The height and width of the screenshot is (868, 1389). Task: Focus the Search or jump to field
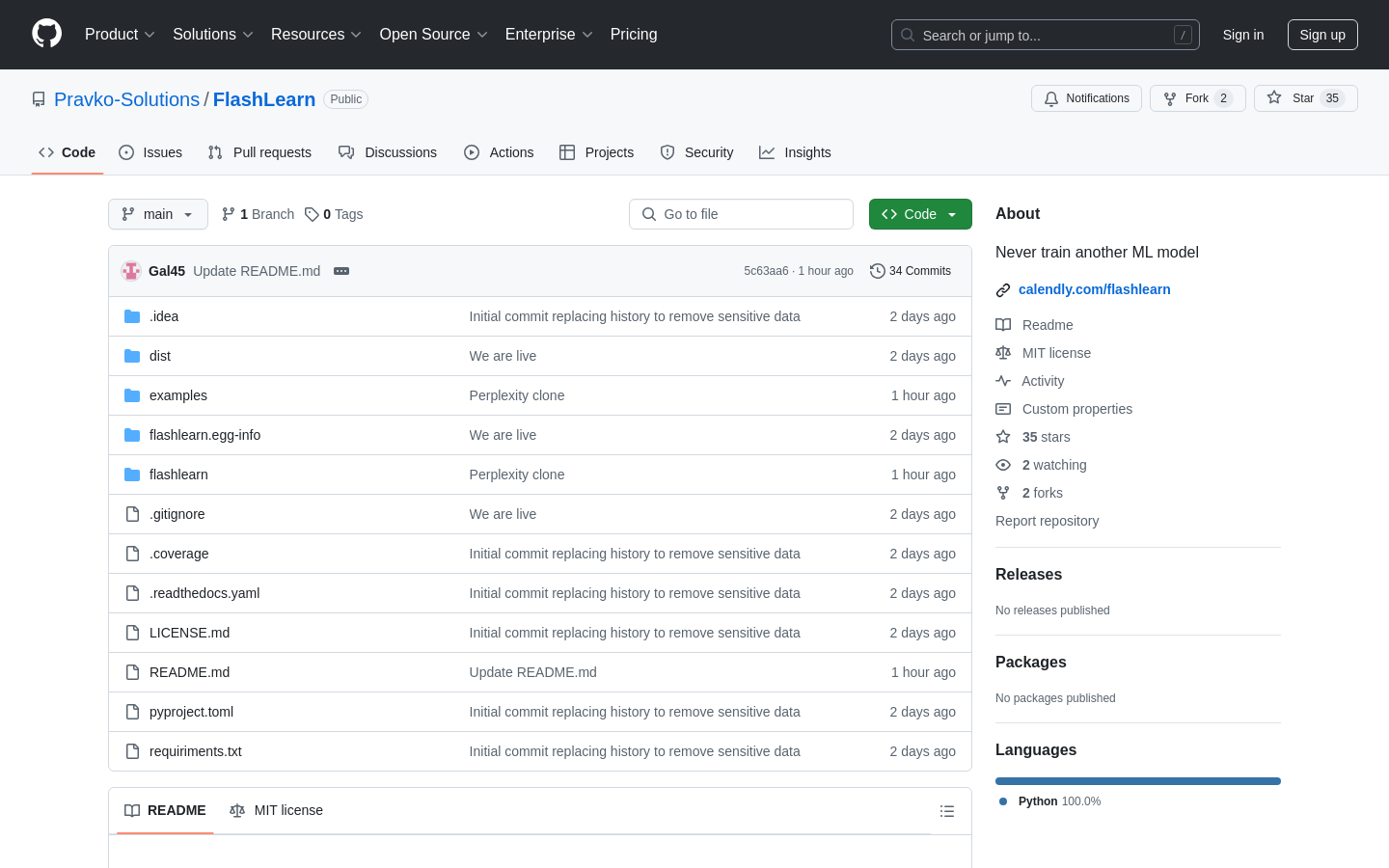(1046, 35)
